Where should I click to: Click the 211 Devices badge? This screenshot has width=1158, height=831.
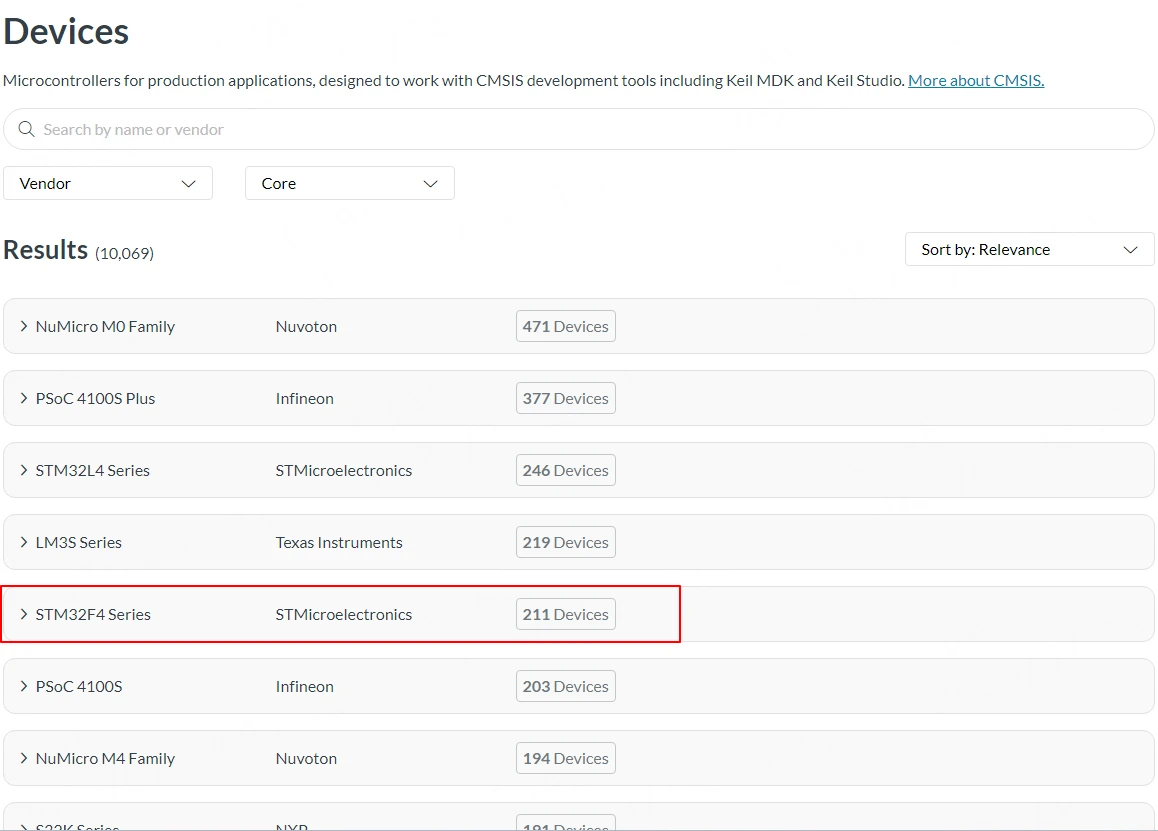565,615
